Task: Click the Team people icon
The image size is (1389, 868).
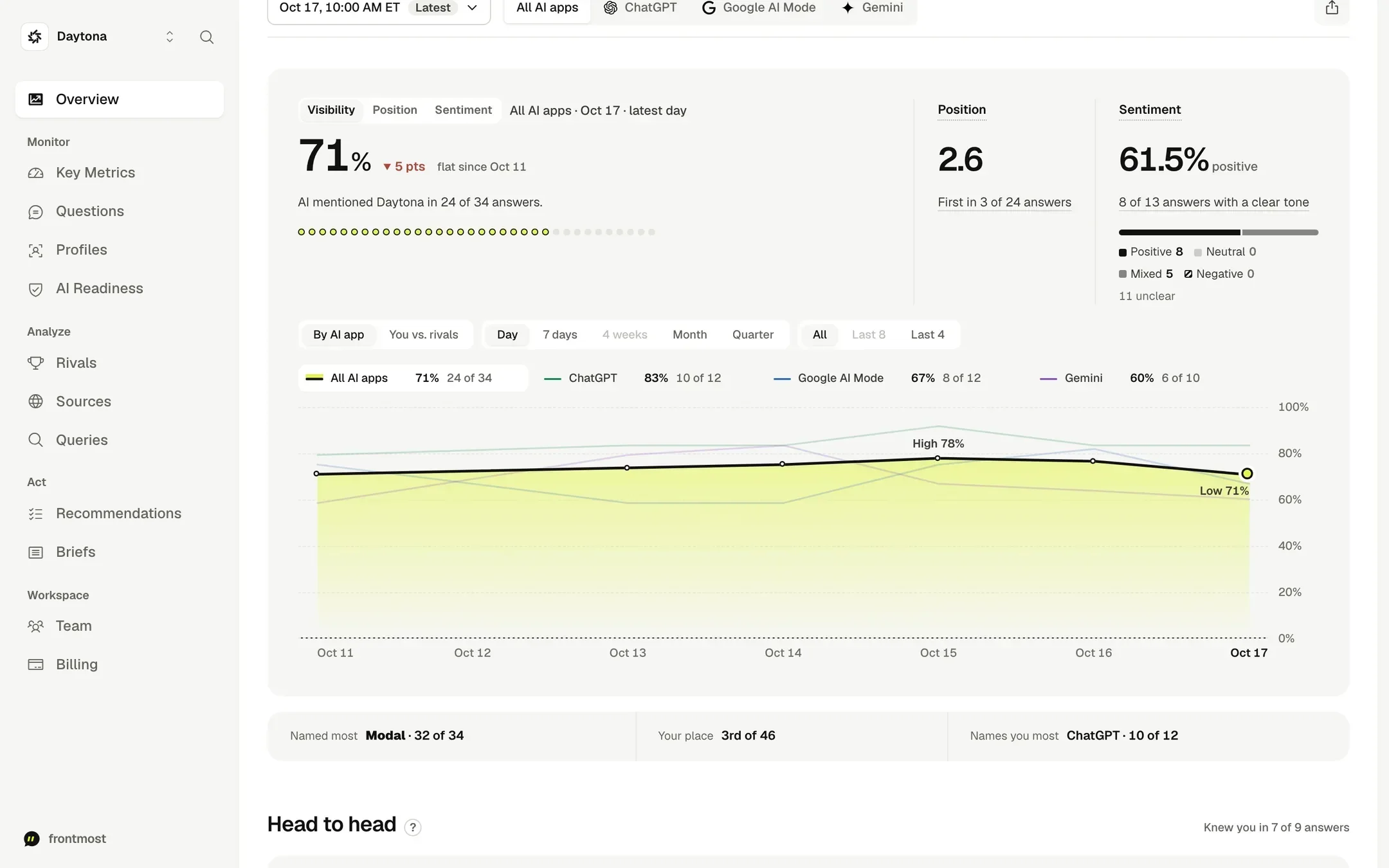Action: (x=36, y=626)
